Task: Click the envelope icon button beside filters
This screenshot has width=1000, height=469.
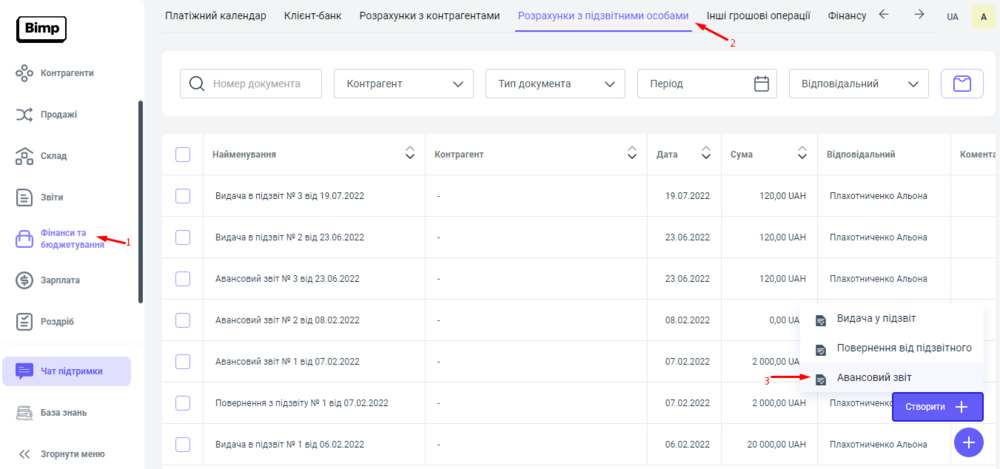Action: coord(962,84)
